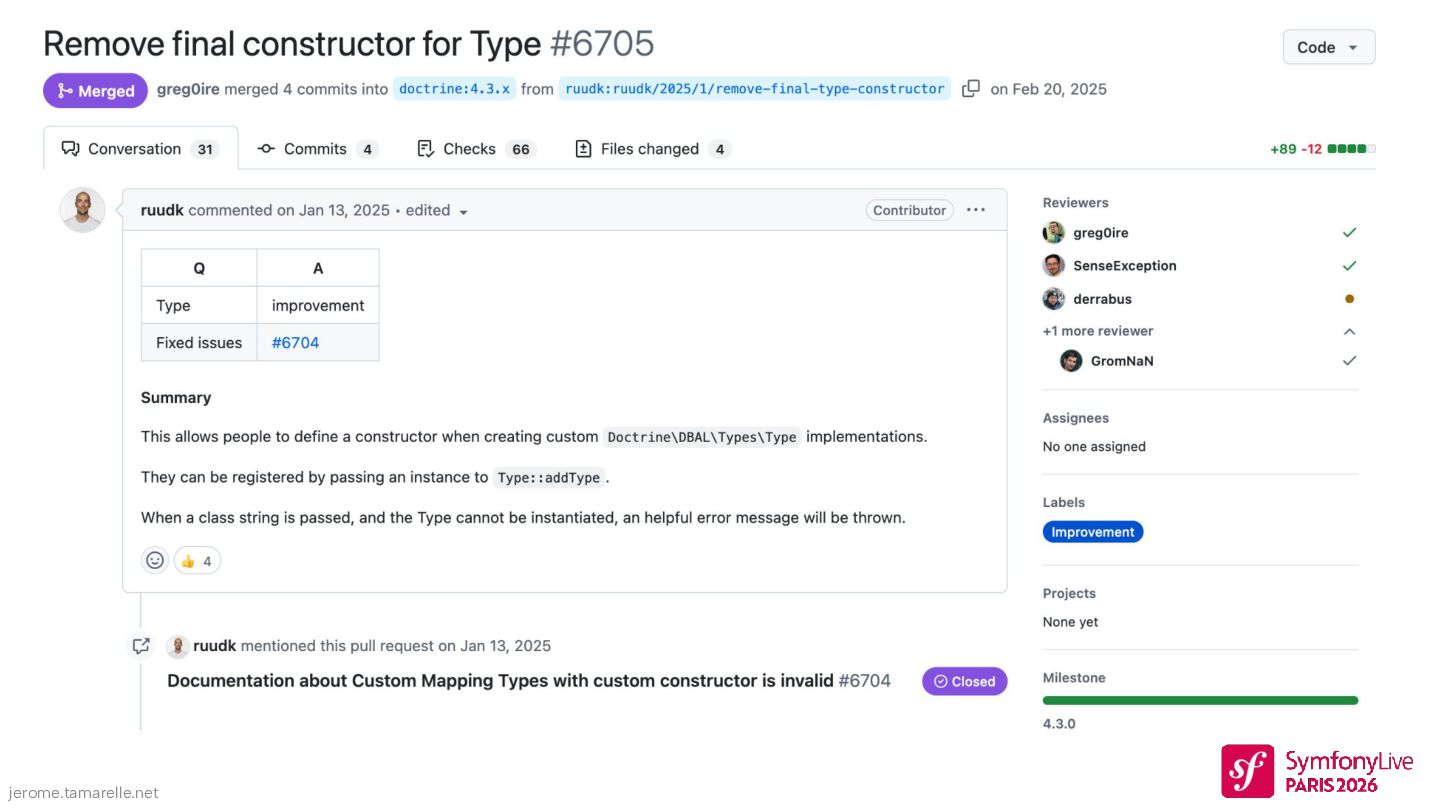The image size is (1440, 810).
Task: Click the SymfonyLive Paris 2026 logo
Action: [x=1316, y=770]
